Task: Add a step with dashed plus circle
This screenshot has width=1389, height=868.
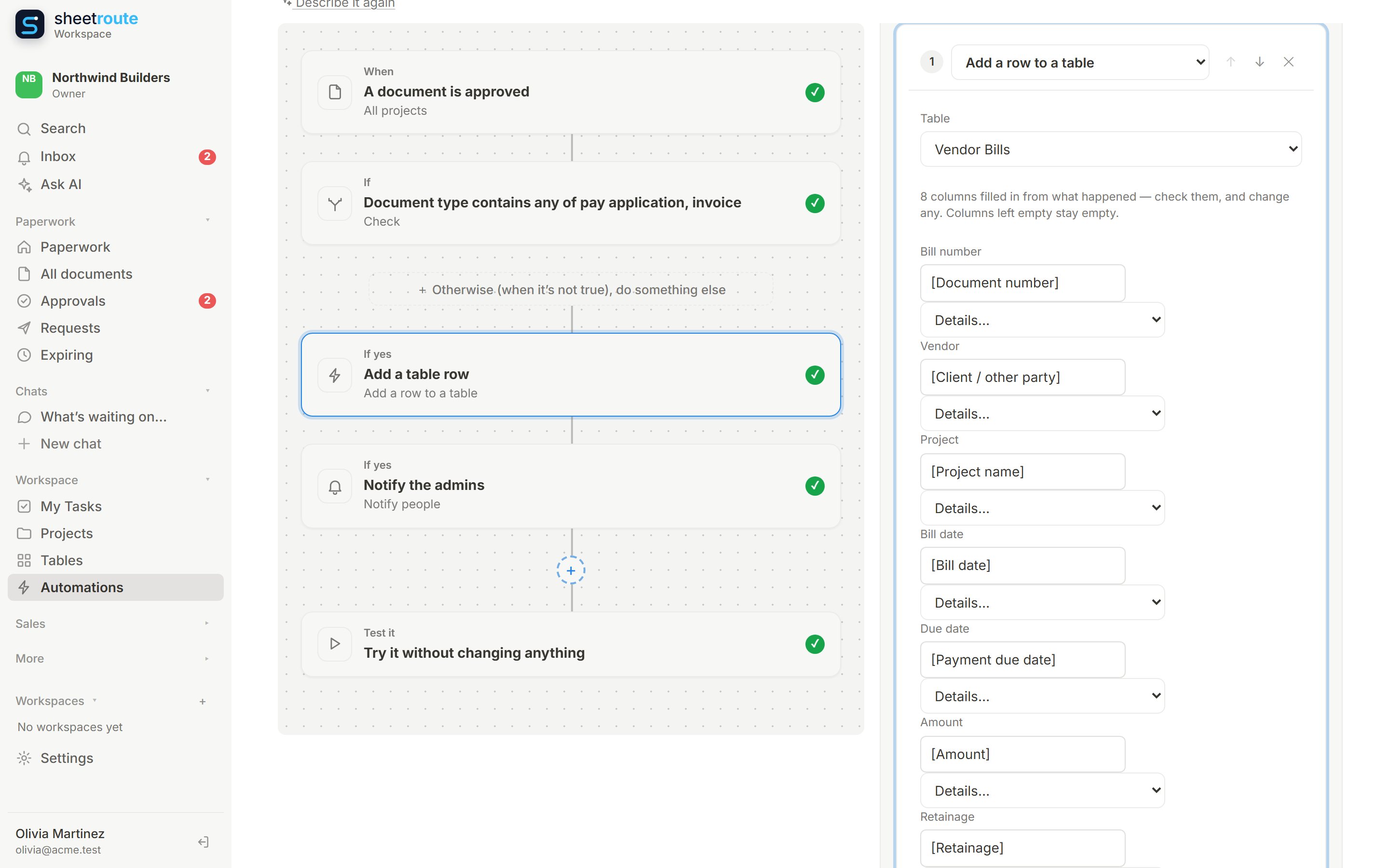Action: click(x=571, y=570)
